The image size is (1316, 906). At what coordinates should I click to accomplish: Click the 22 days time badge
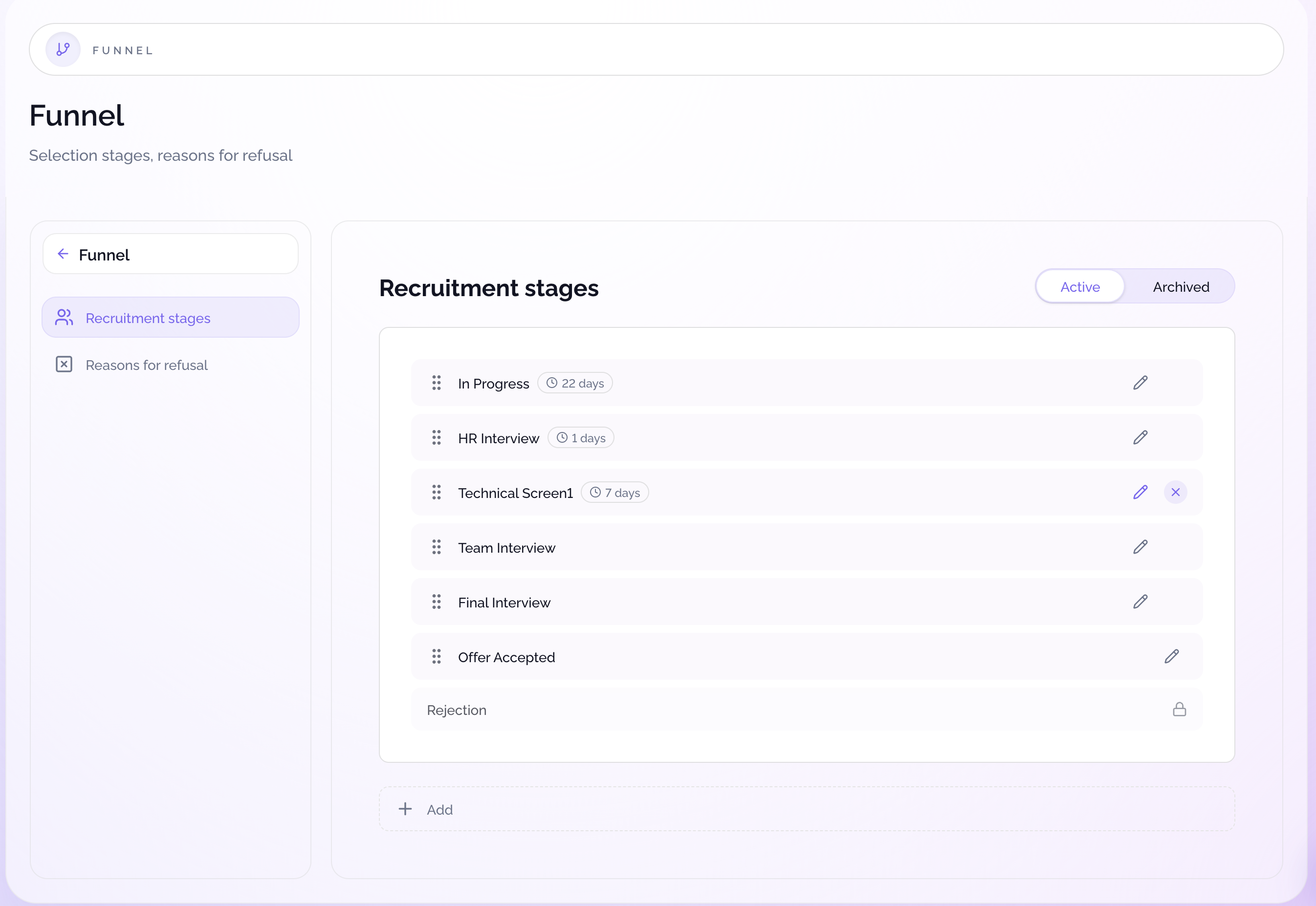tap(574, 383)
